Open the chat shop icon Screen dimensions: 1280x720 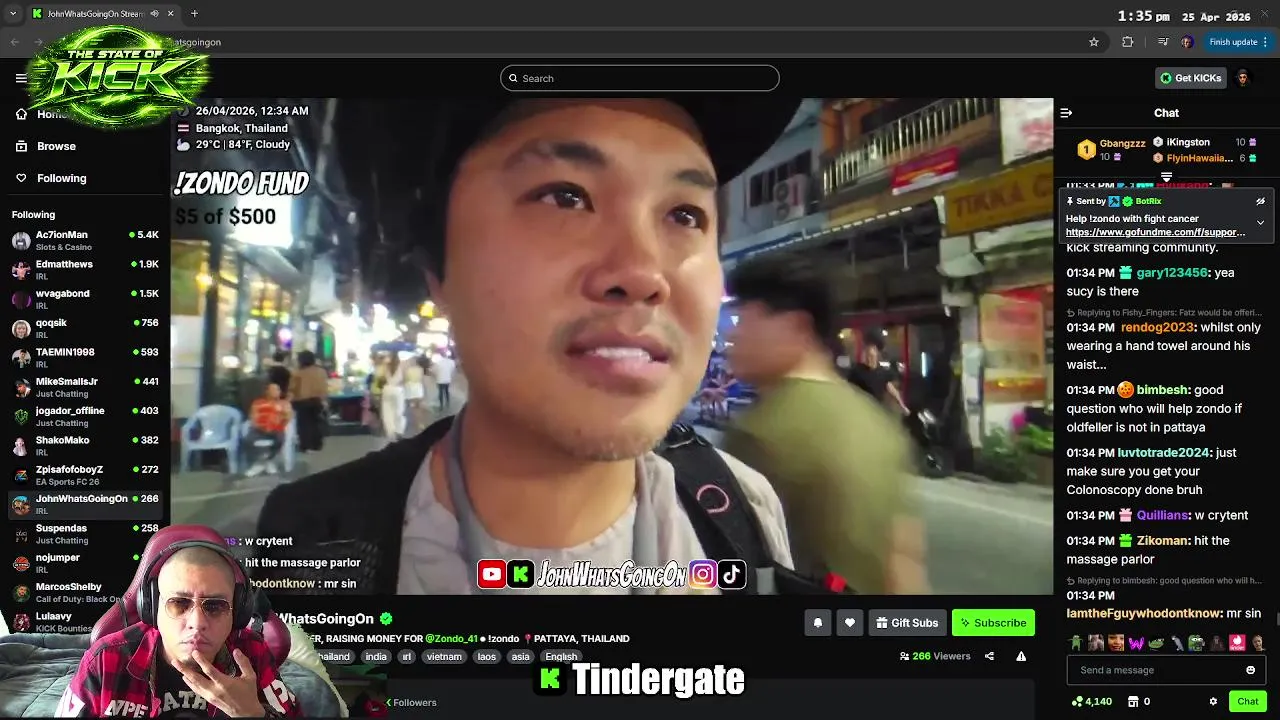(1135, 701)
